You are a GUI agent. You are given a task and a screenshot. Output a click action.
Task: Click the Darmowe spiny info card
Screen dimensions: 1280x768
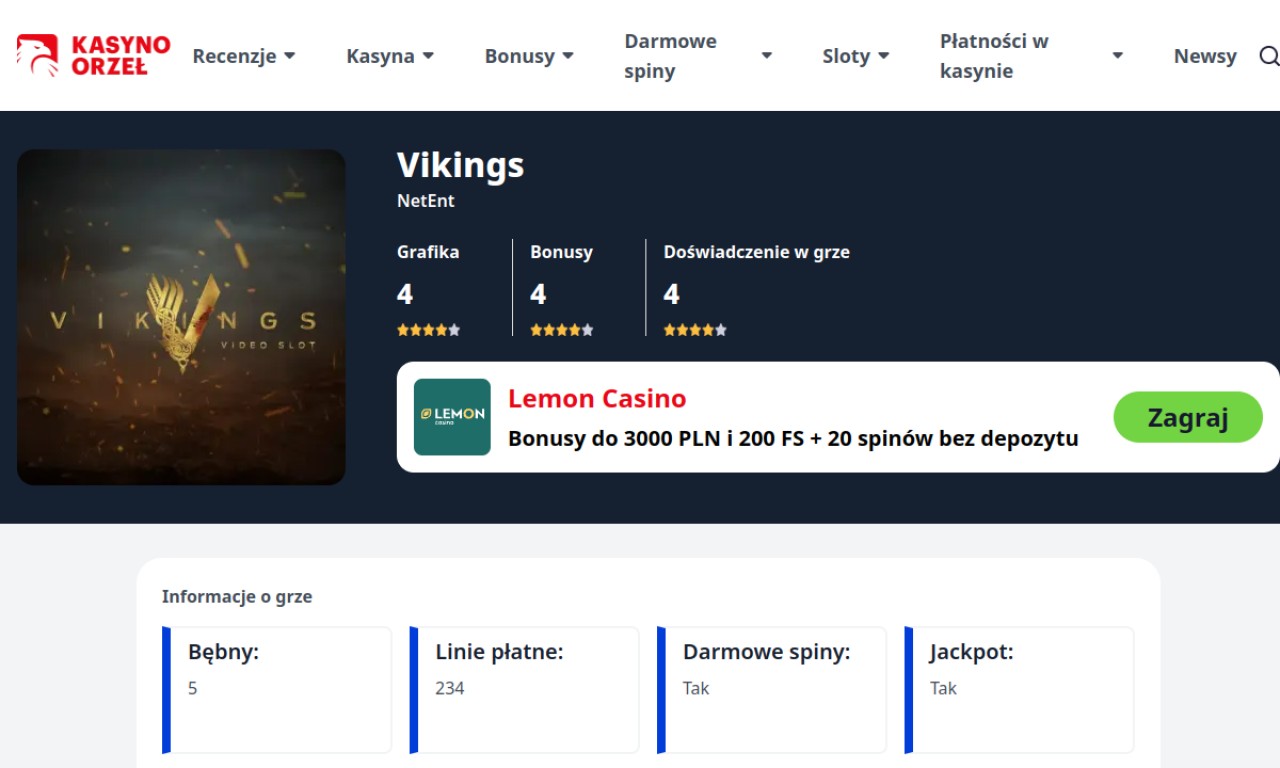click(772, 690)
